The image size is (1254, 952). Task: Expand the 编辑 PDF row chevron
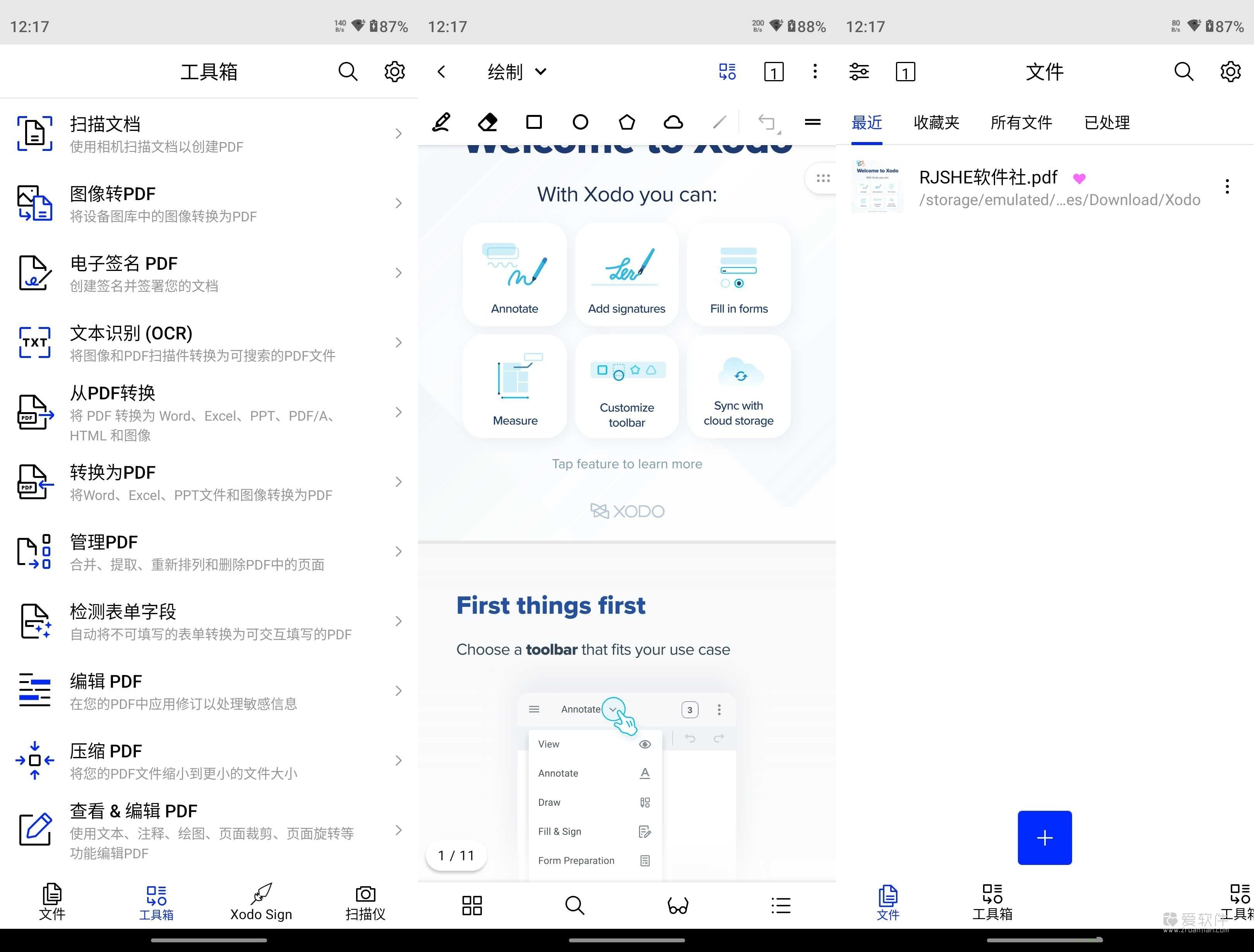point(399,691)
